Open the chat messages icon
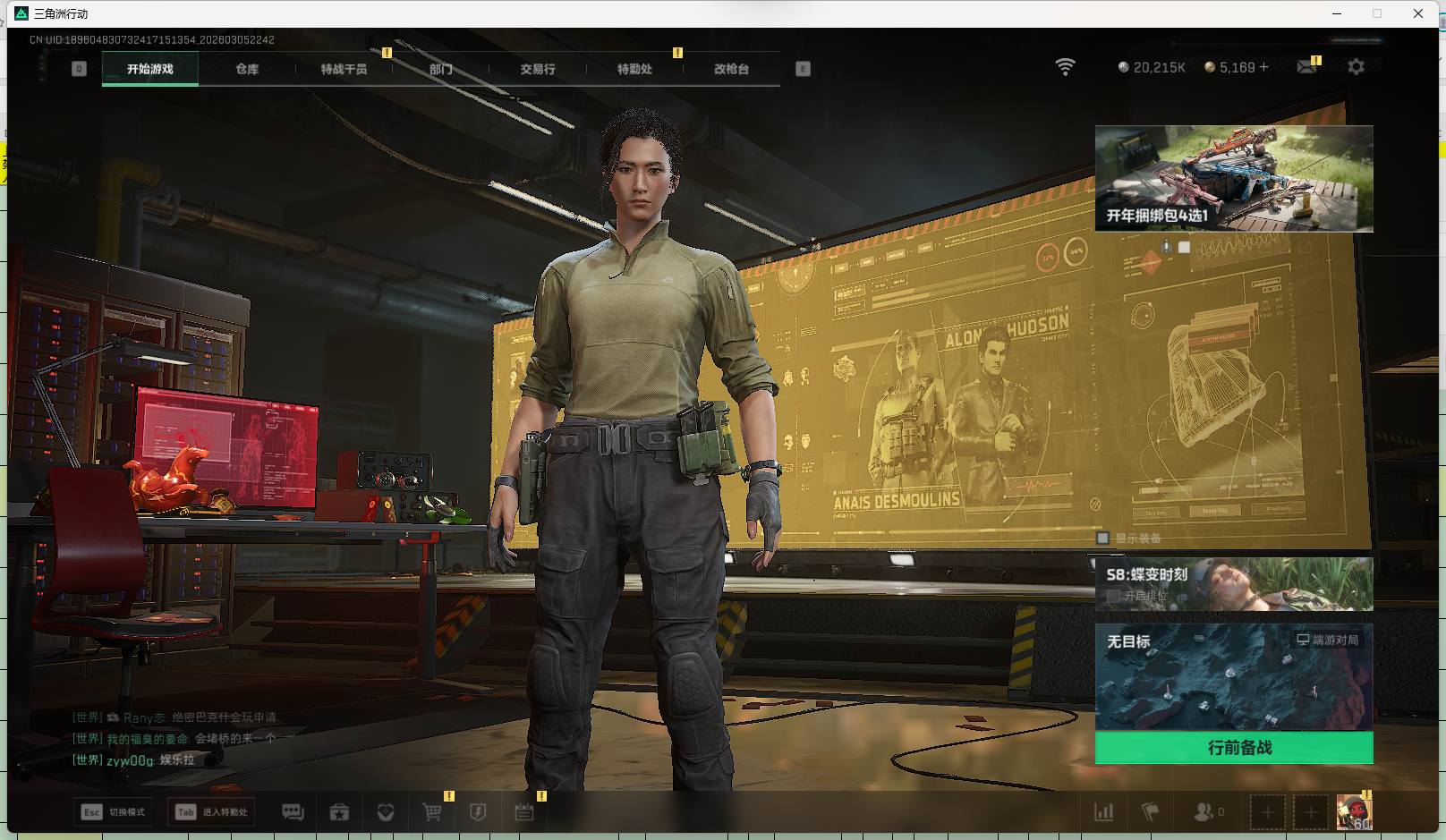Image resolution: width=1446 pixels, height=840 pixels. (293, 812)
